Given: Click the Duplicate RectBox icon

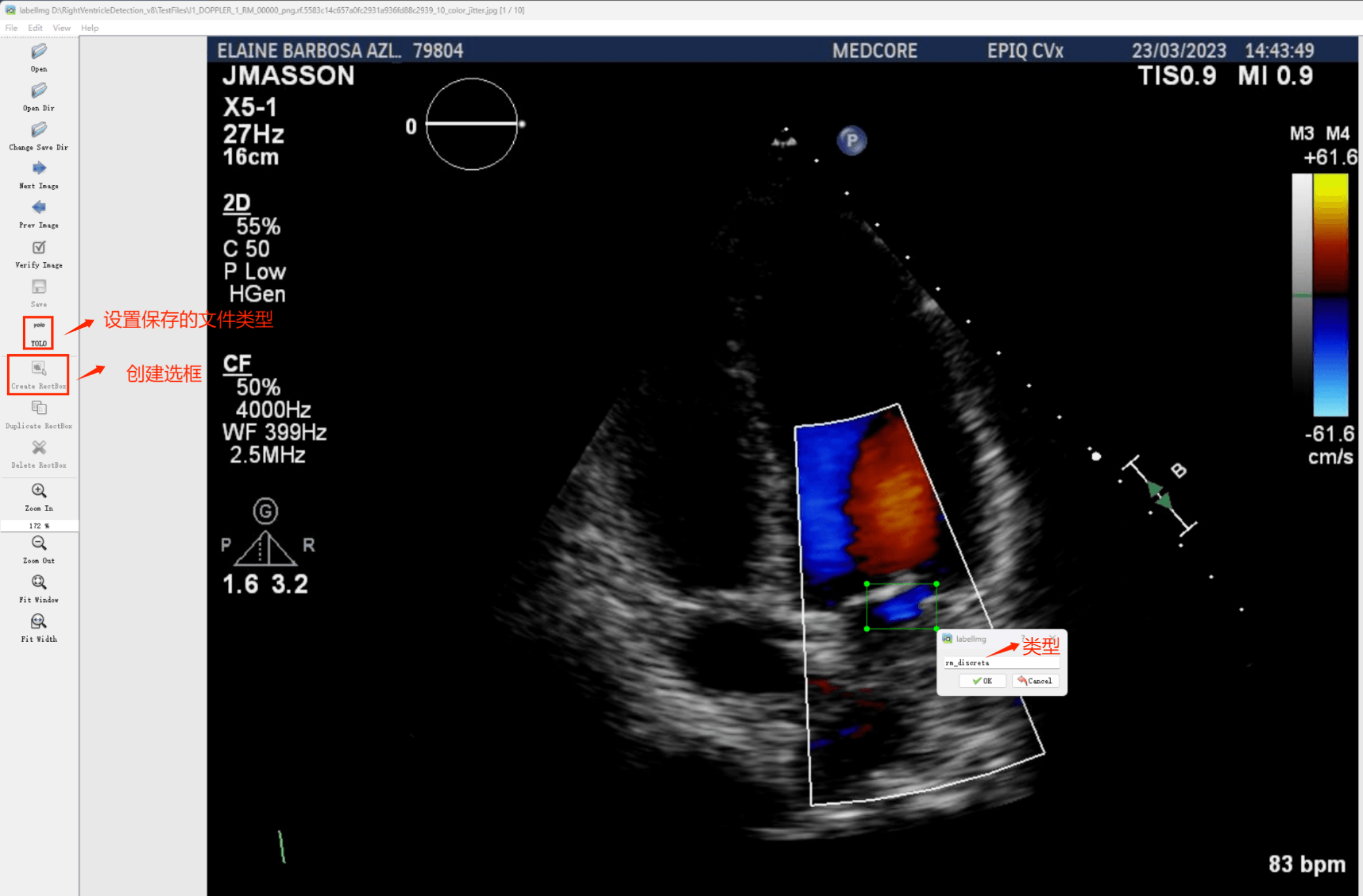Looking at the screenshot, I should click(x=39, y=408).
